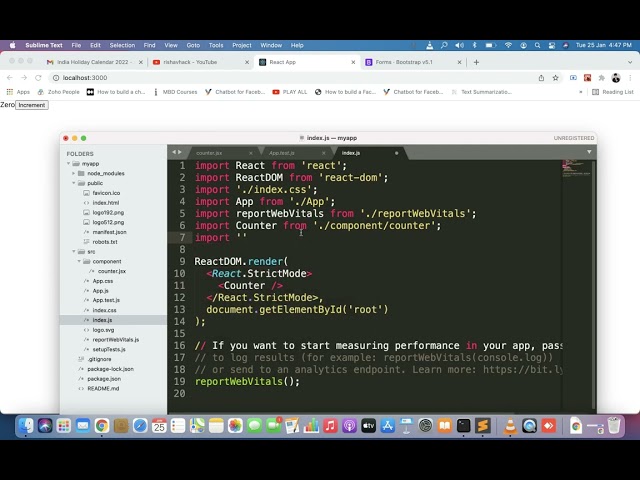
Task: Open the Maps app in dock
Action: coord(197,426)
